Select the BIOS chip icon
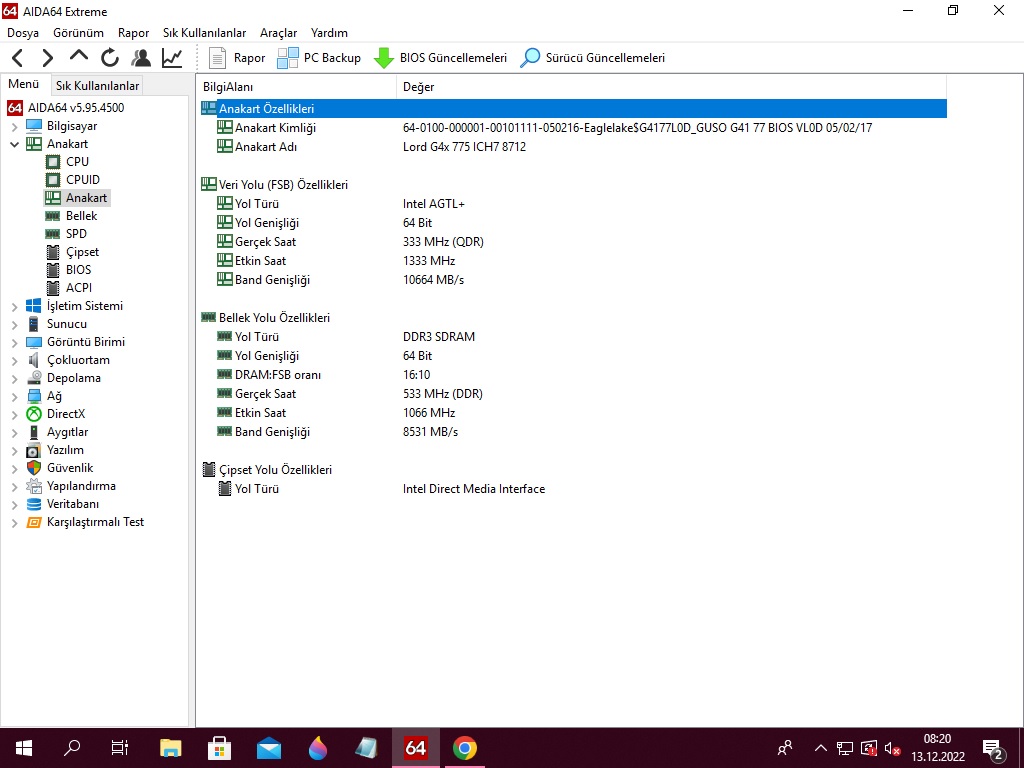The image size is (1024, 768). pyautogui.click(x=53, y=270)
